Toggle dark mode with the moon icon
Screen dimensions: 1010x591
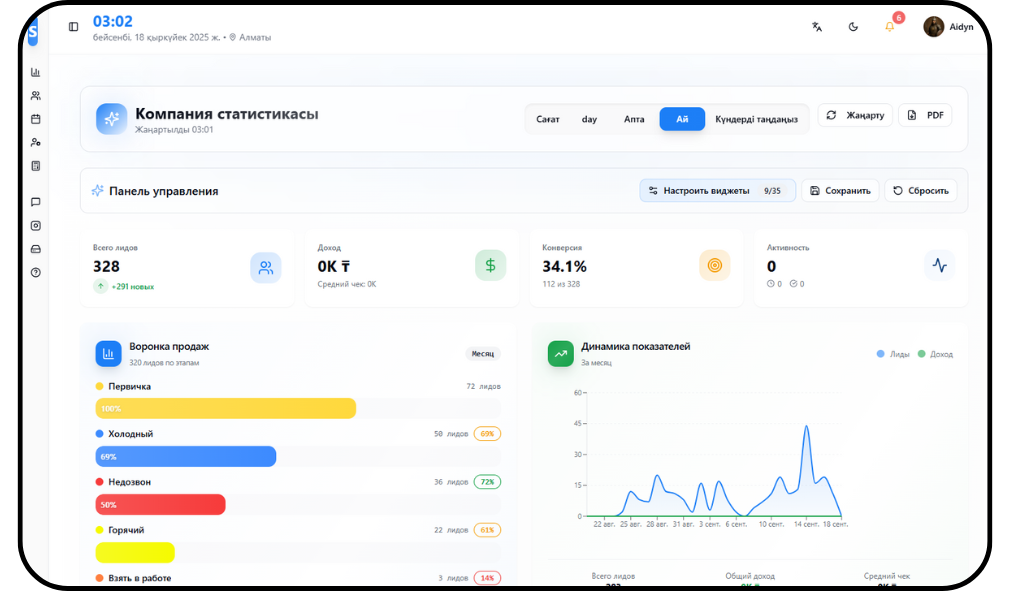point(853,27)
